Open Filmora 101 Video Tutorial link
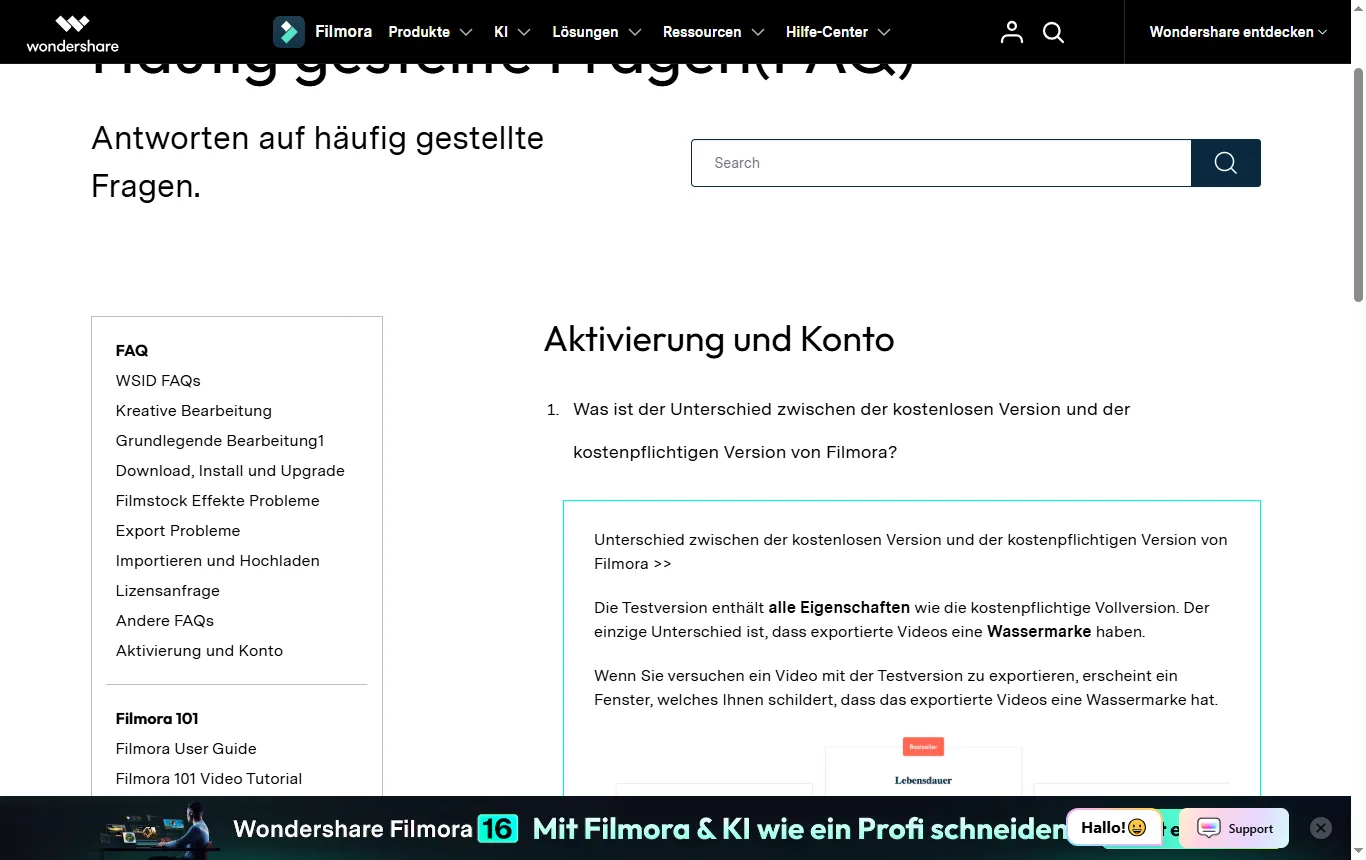 (209, 779)
